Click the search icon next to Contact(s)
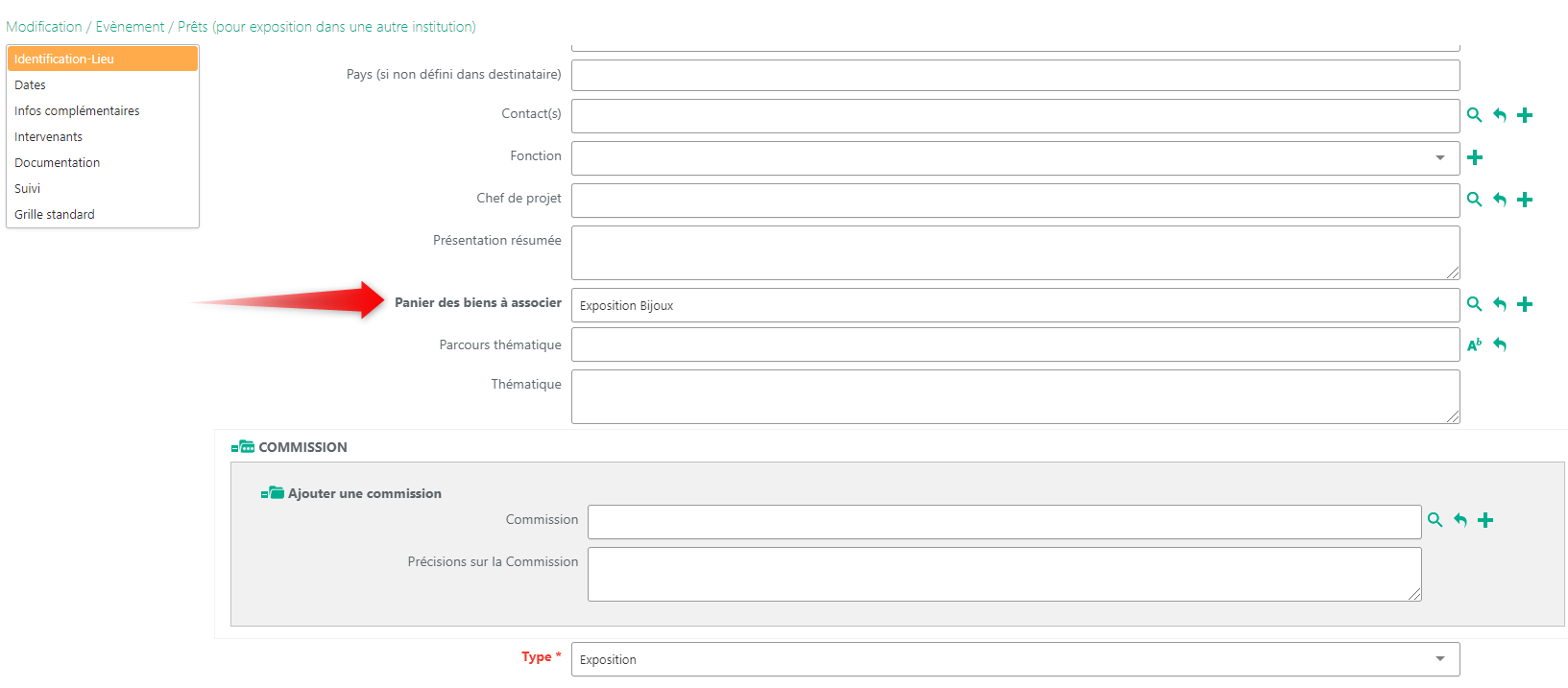 (1474, 115)
